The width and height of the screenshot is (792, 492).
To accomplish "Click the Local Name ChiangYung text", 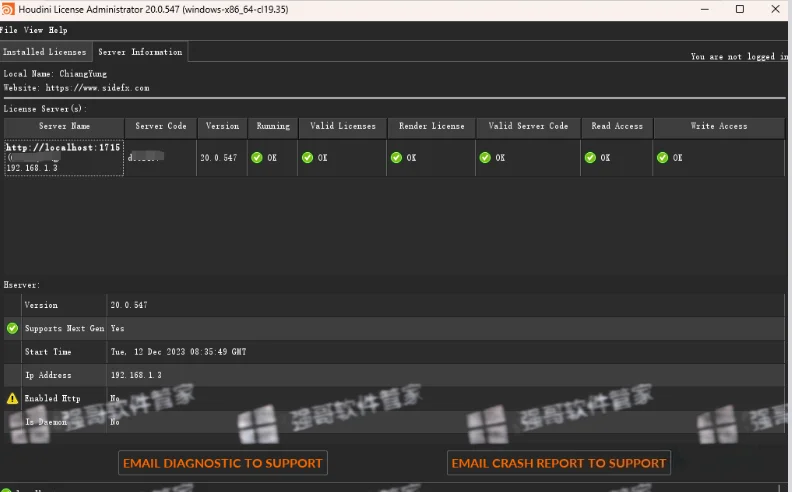I will (55, 74).
